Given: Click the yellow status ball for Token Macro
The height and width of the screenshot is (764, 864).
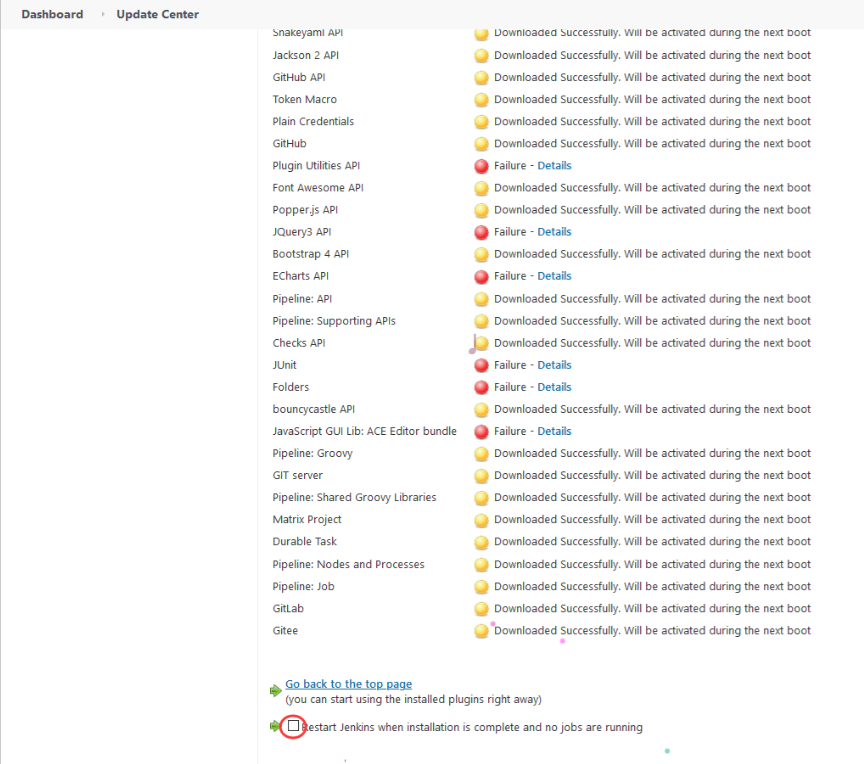Looking at the screenshot, I should (481, 100).
